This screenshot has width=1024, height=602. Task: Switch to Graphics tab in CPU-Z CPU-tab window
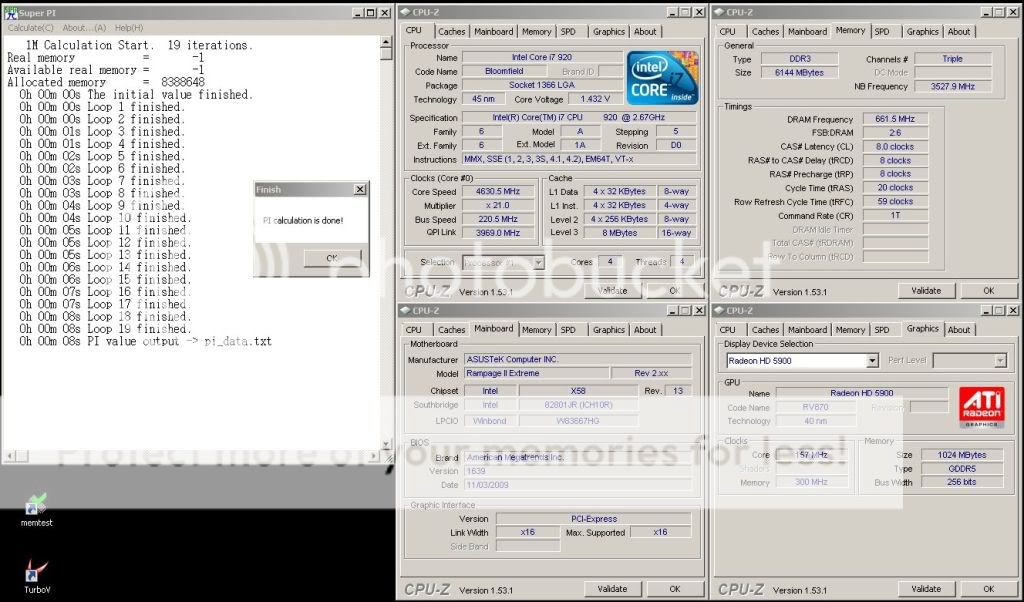(x=609, y=31)
